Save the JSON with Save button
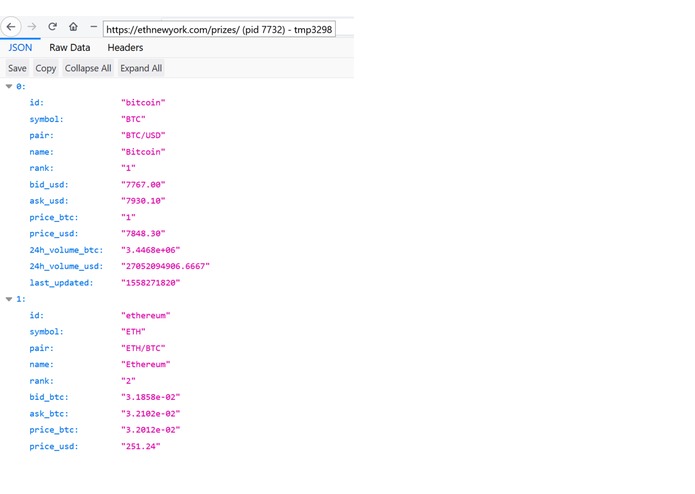Viewport: 695px width, 494px height. click(17, 68)
